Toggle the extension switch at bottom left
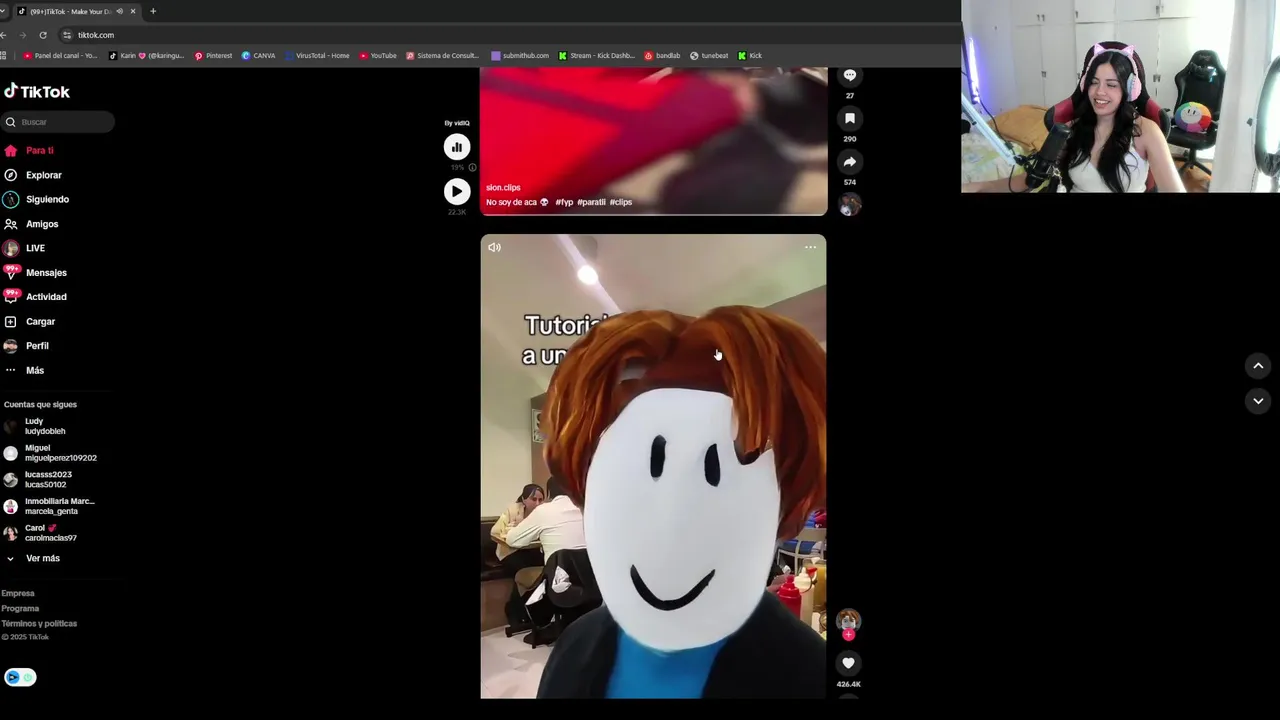The image size is (1280, 720). point(20,677)
